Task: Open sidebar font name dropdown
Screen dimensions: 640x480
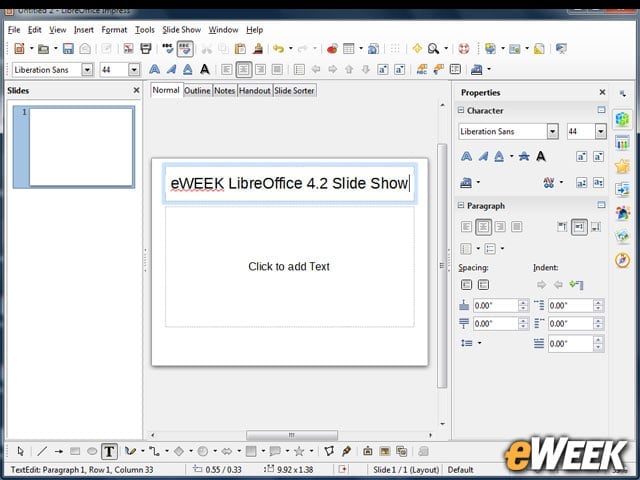Action: click(x=552, y=131)
